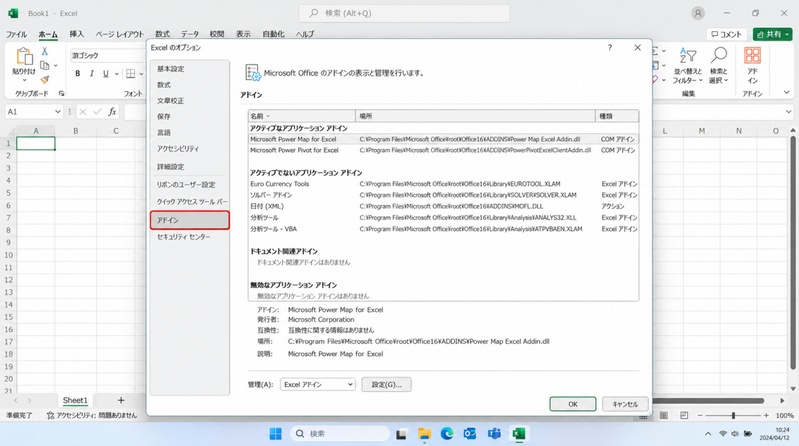Open Microsoft Edge from taskbar
The height and width of the screenshot is (446, 799).
pos(447,434)
